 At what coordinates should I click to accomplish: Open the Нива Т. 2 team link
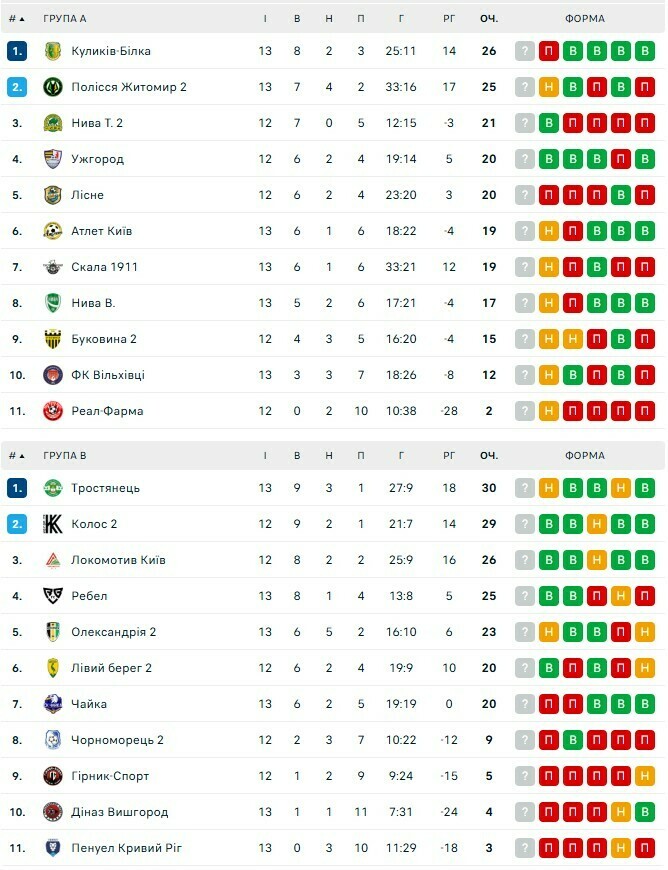[x=97, y=123]
